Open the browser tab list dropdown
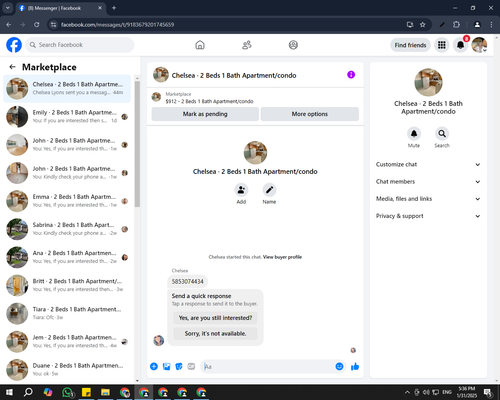500x400 pixels. [x=8, y=8]
